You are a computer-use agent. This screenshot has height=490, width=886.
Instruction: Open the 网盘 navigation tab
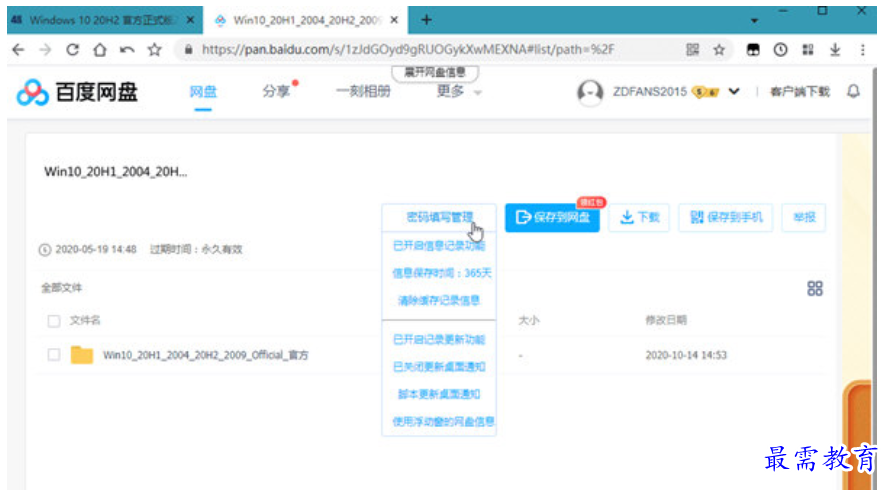[x=203, y=92]
